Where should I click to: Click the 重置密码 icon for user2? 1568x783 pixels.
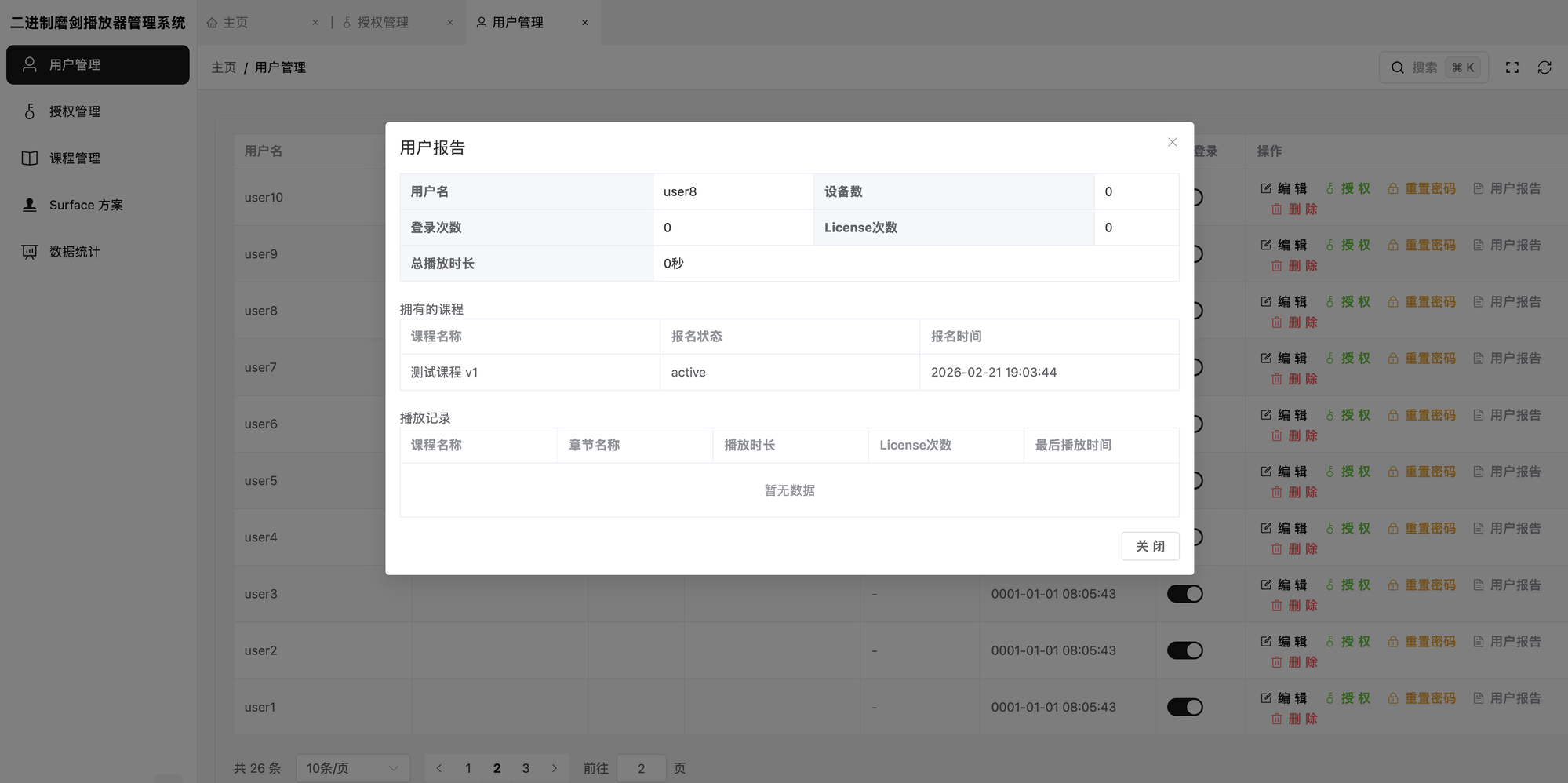(x=1422, y=641)
